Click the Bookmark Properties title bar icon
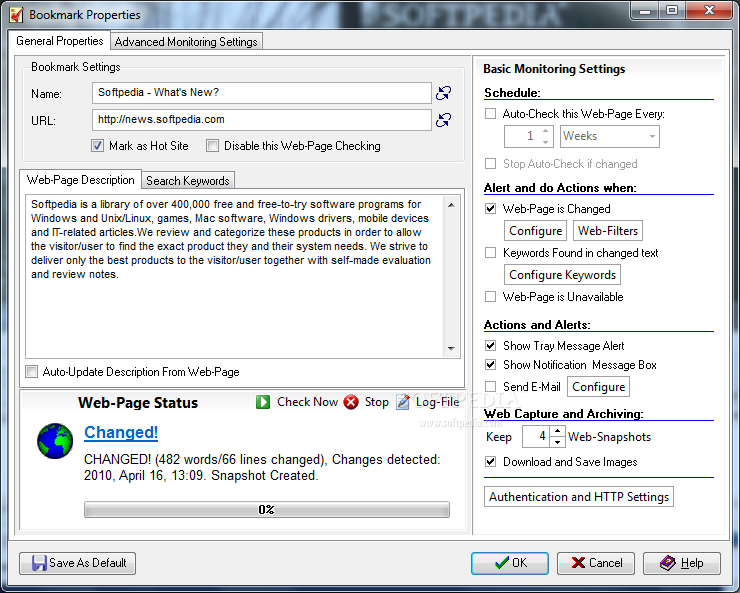Image resolution: width=740 pixels, height=593 pixels. coord(17,14)
